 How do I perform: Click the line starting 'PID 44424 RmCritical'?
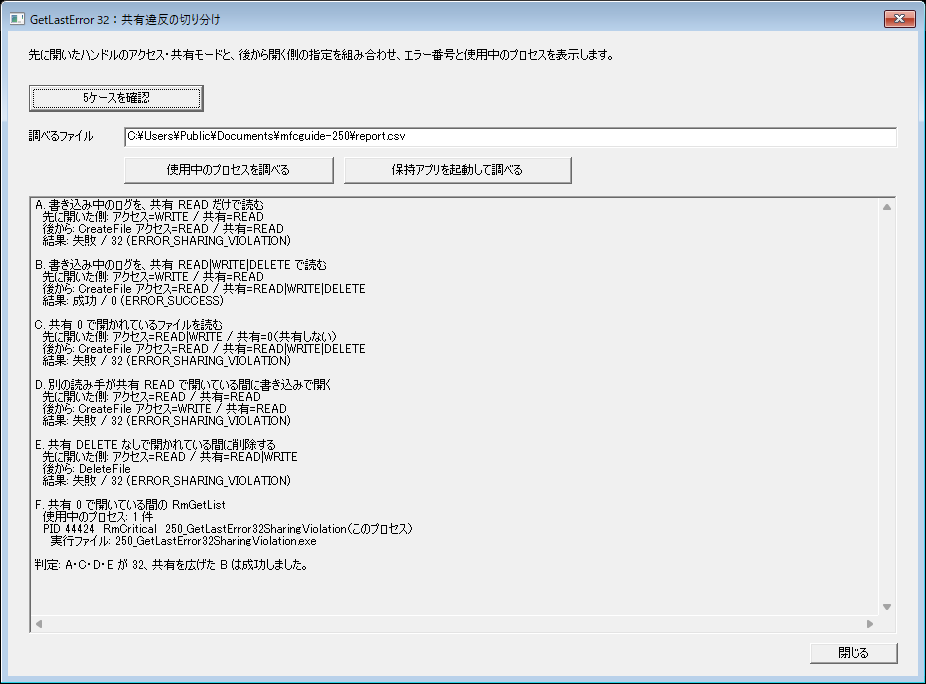click(x=227, y=529)
